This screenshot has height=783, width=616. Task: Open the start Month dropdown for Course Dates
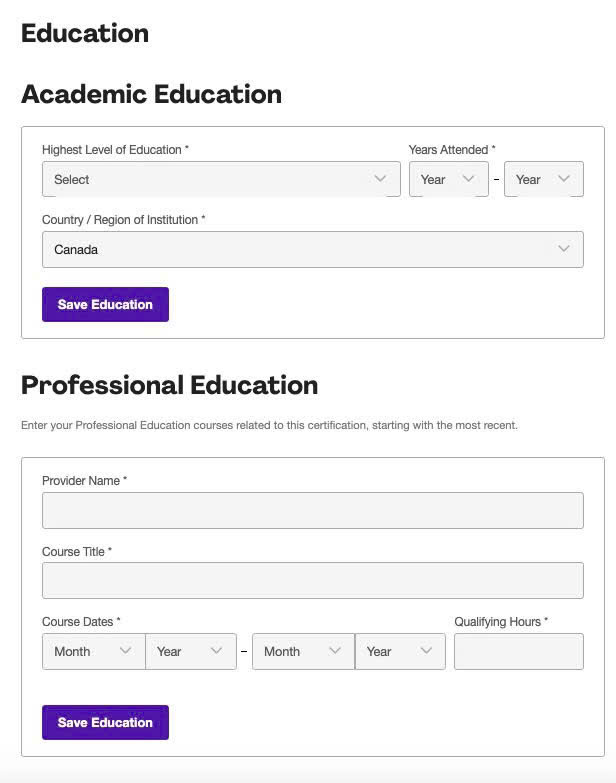[x=93, y=651]
